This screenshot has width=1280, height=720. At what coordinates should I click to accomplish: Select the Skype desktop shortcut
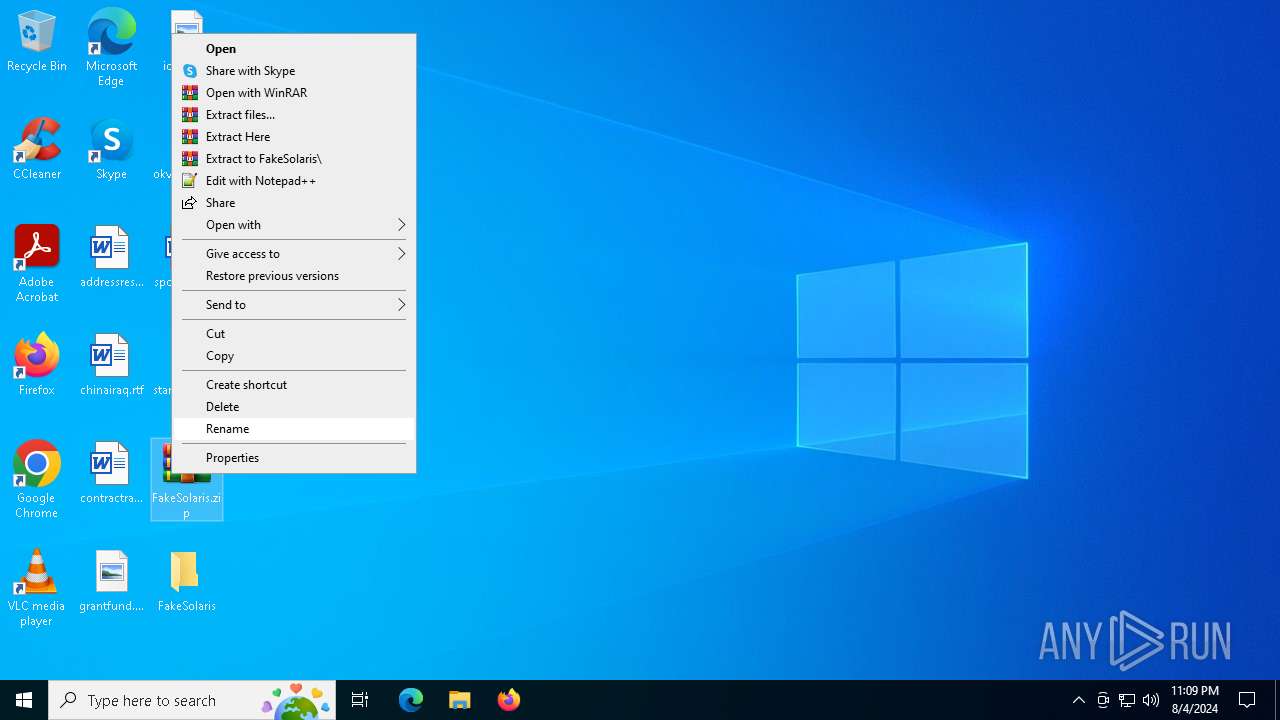pyautogui.click(x=111, y=149)
